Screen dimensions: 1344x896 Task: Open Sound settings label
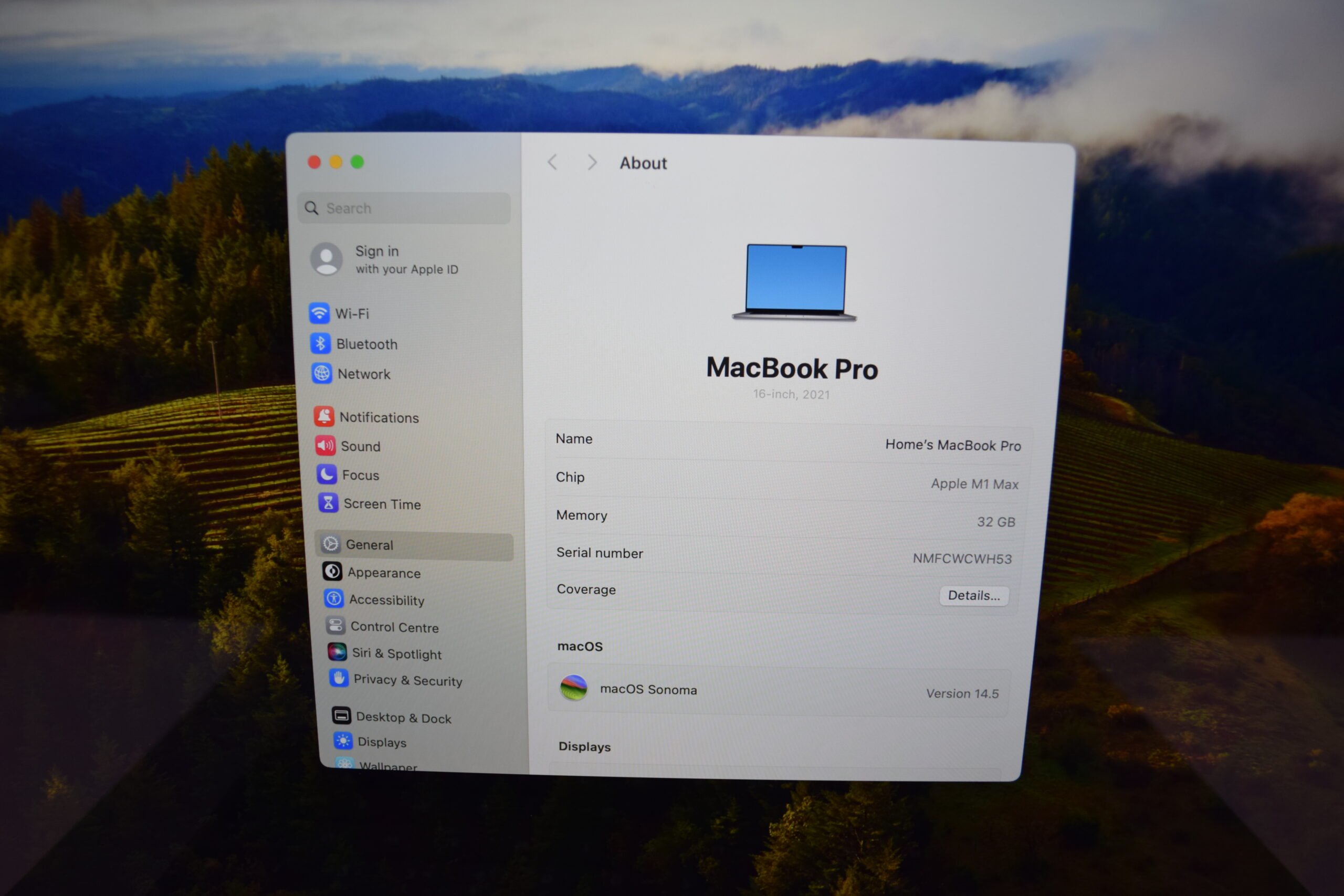pyautogui.click(x=361, y=446)
